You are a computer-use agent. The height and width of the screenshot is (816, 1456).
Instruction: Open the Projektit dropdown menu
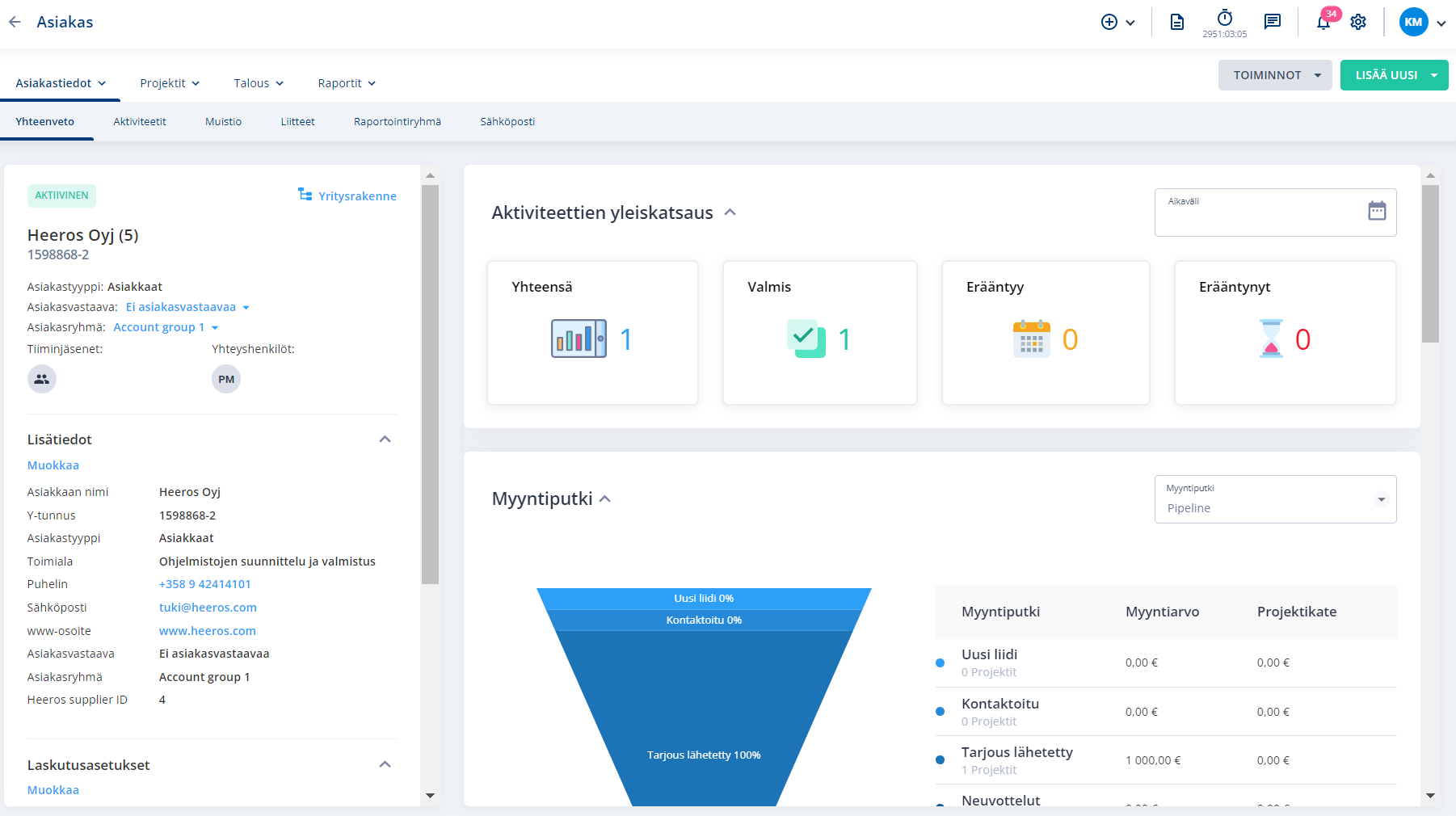pos(170,83)
